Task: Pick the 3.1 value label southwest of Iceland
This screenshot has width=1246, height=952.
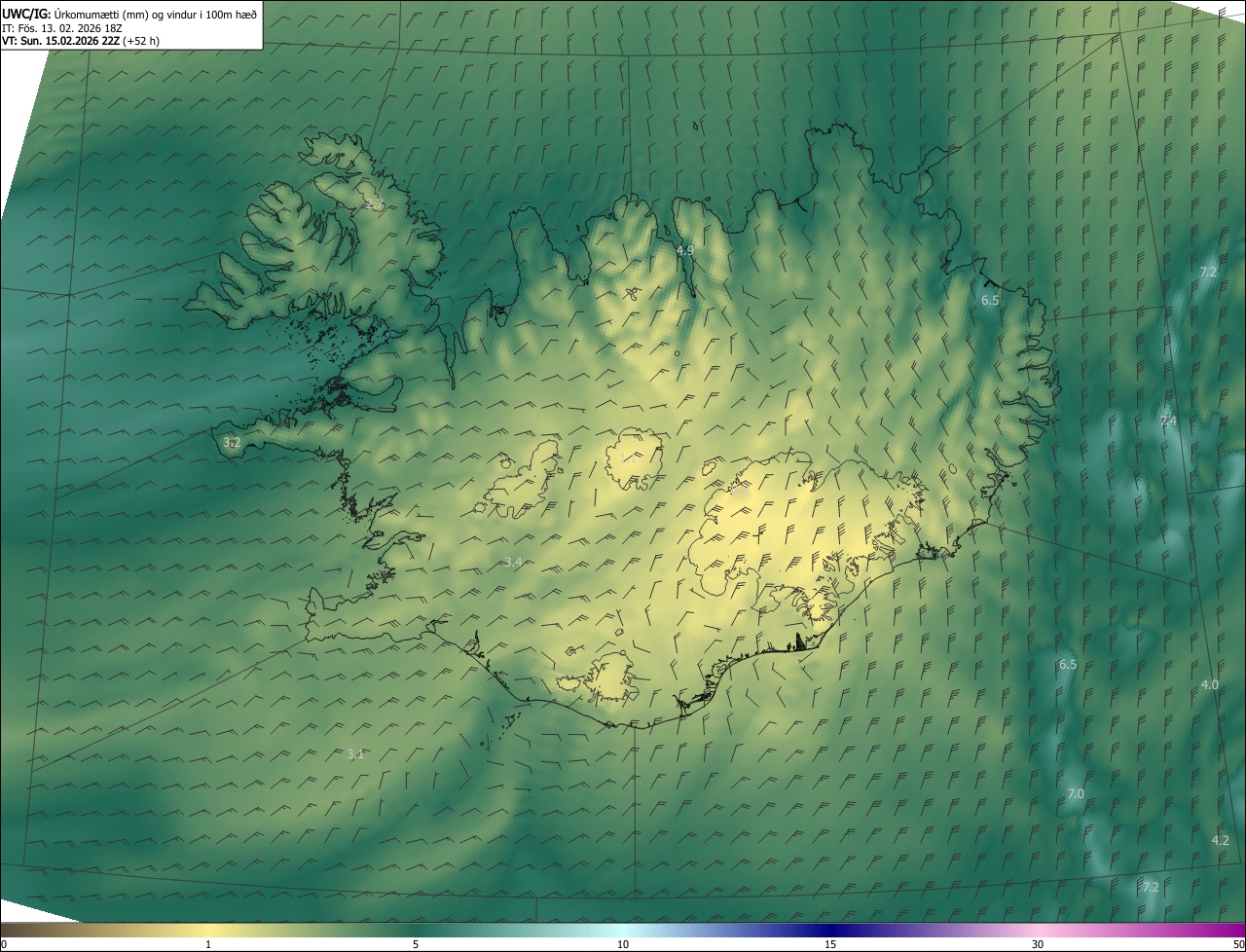Action: tap(355, 754)
